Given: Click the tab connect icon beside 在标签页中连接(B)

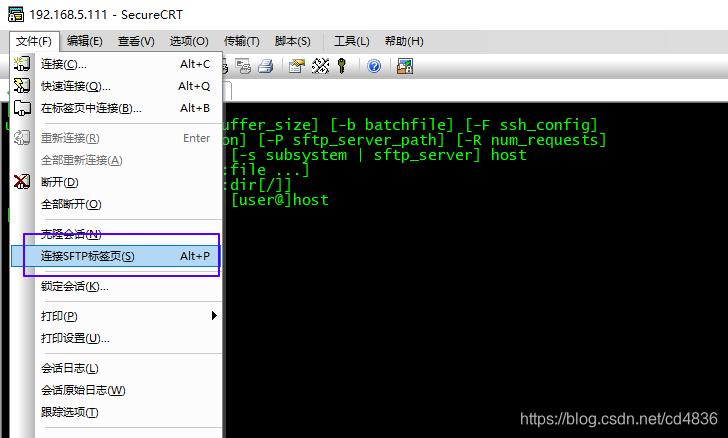Looking at the screenshot, I should pyautogui.click(x=22, y=108).
